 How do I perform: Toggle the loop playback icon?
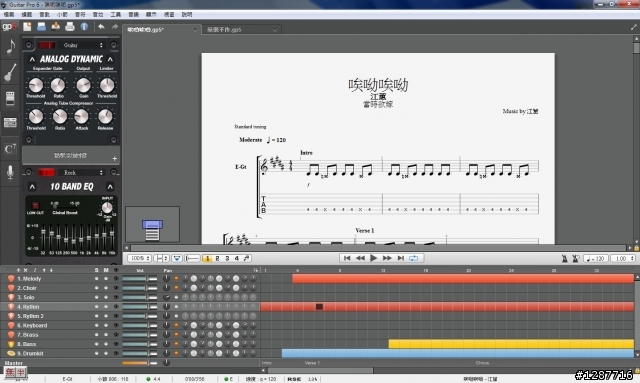413,258
